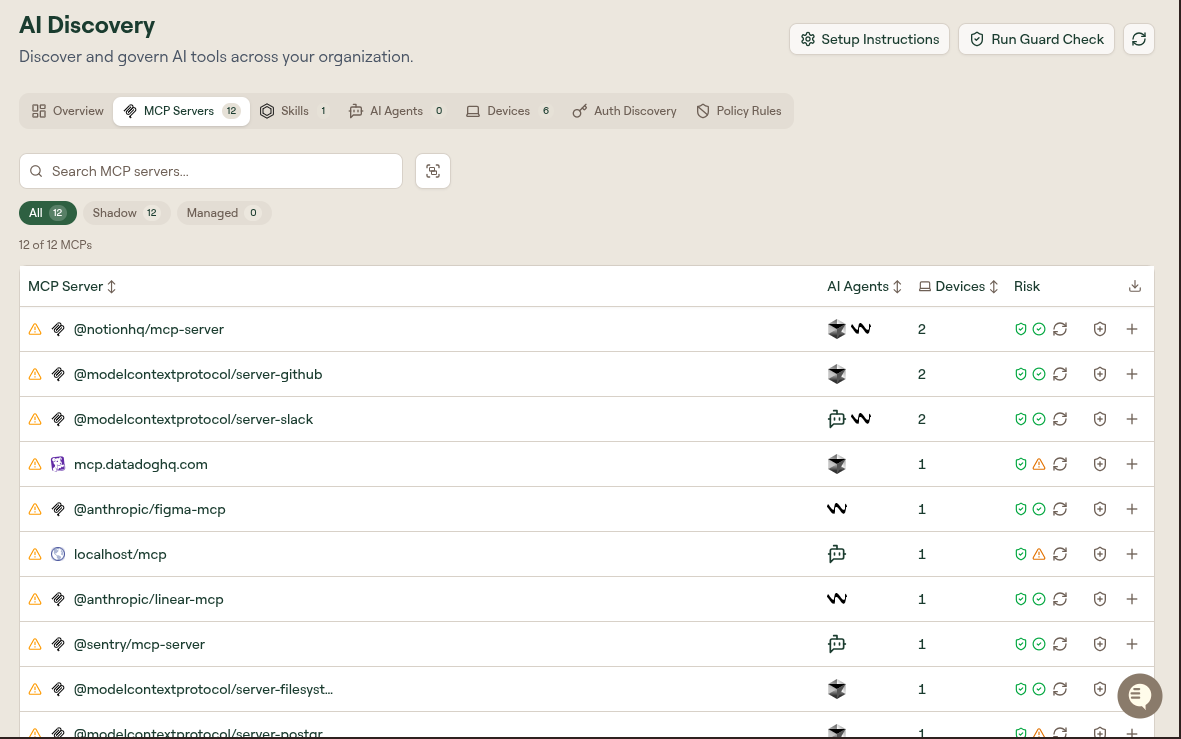Click the agent icon on @anthropic/figma-mcp row
The image size is (1181, 739).
pyautogui.click(x=837, y=509)
